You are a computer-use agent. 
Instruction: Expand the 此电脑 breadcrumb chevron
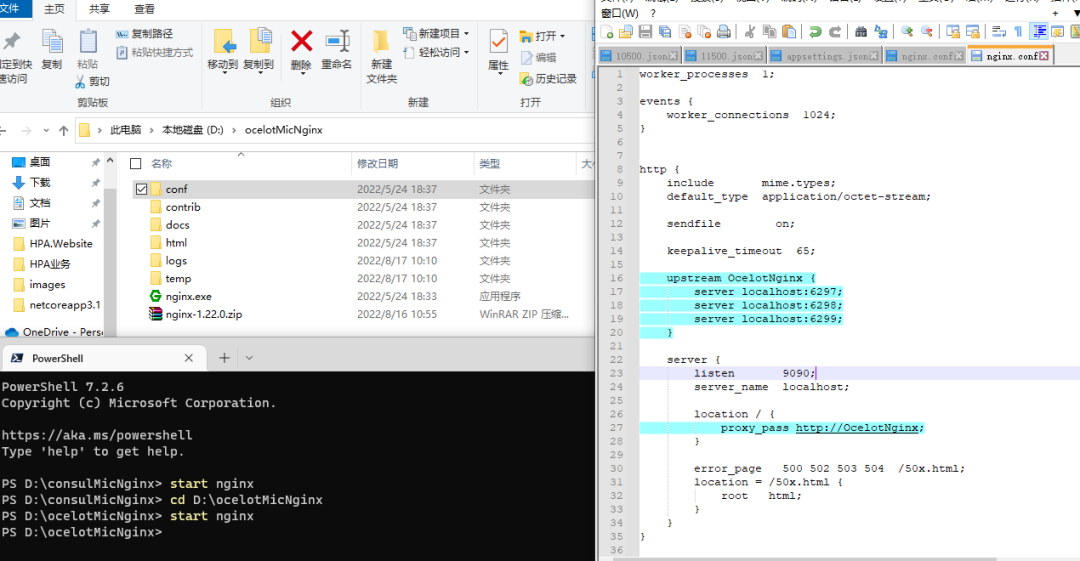click(x=151, y=130)
